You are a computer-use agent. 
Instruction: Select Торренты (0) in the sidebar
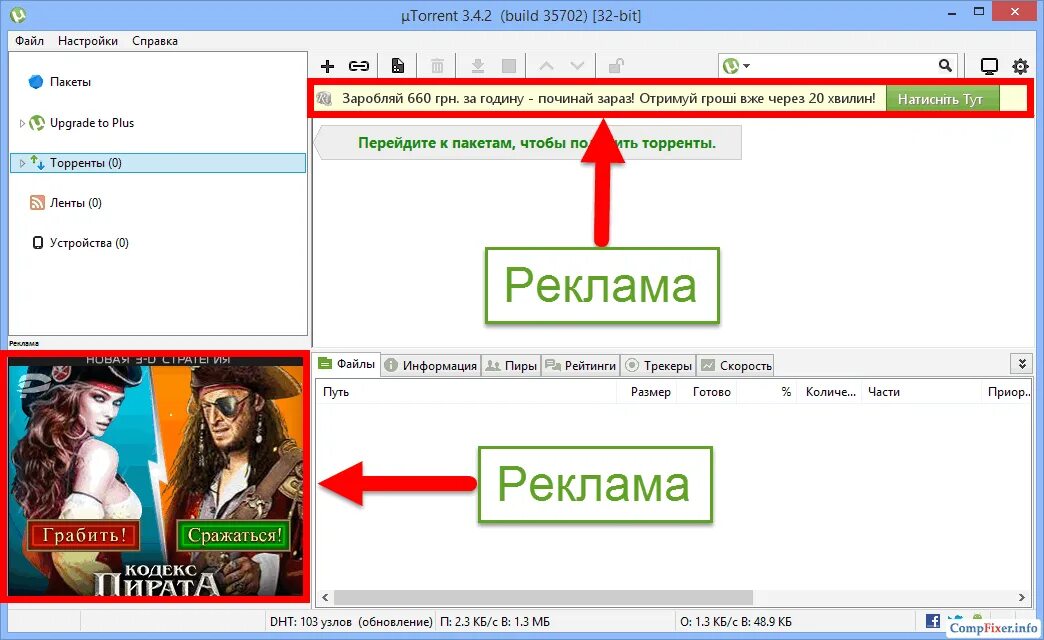click(x=158, y=163)
